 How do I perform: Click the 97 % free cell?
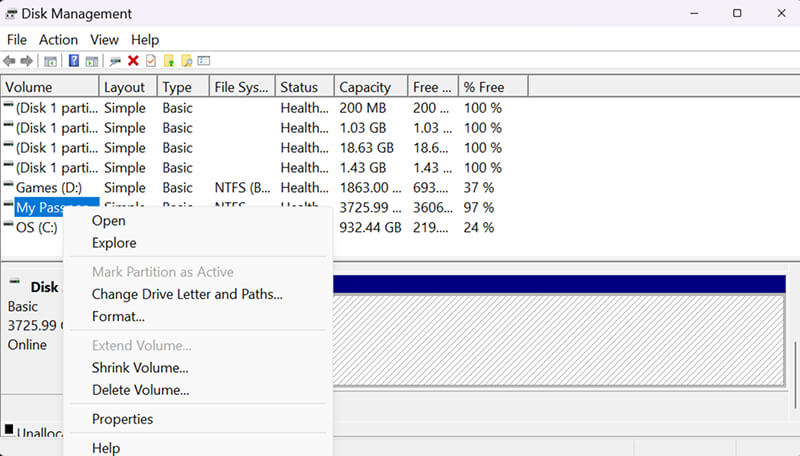pyautogui.click(x=479, y=208)
